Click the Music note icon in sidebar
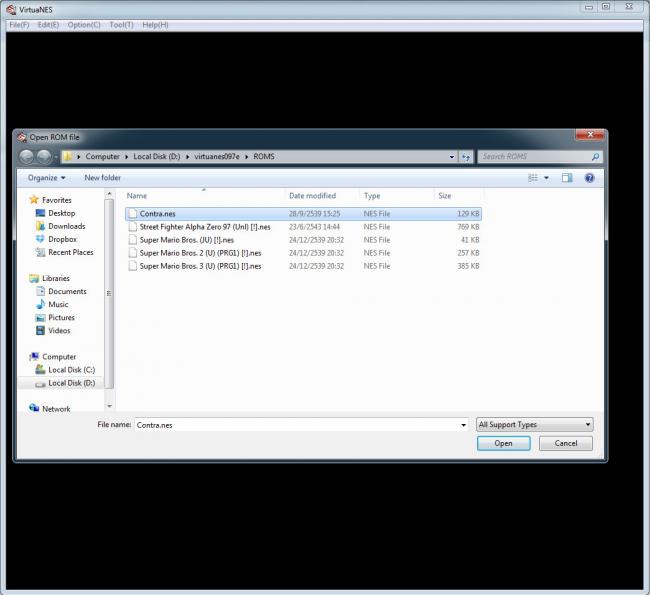The width and height of the screenshot is (650, 595). (40, 304)
